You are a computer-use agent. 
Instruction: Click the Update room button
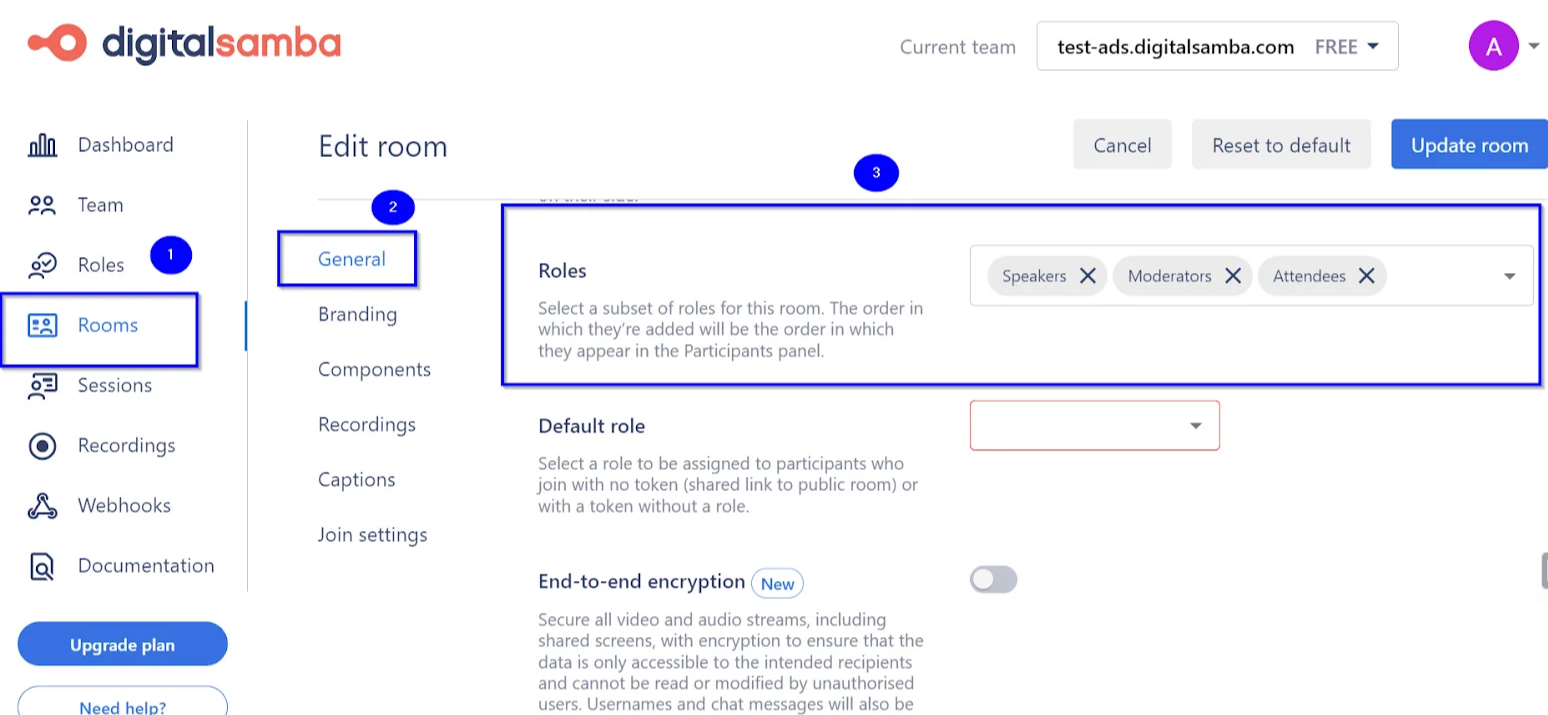coord(1468,144)
